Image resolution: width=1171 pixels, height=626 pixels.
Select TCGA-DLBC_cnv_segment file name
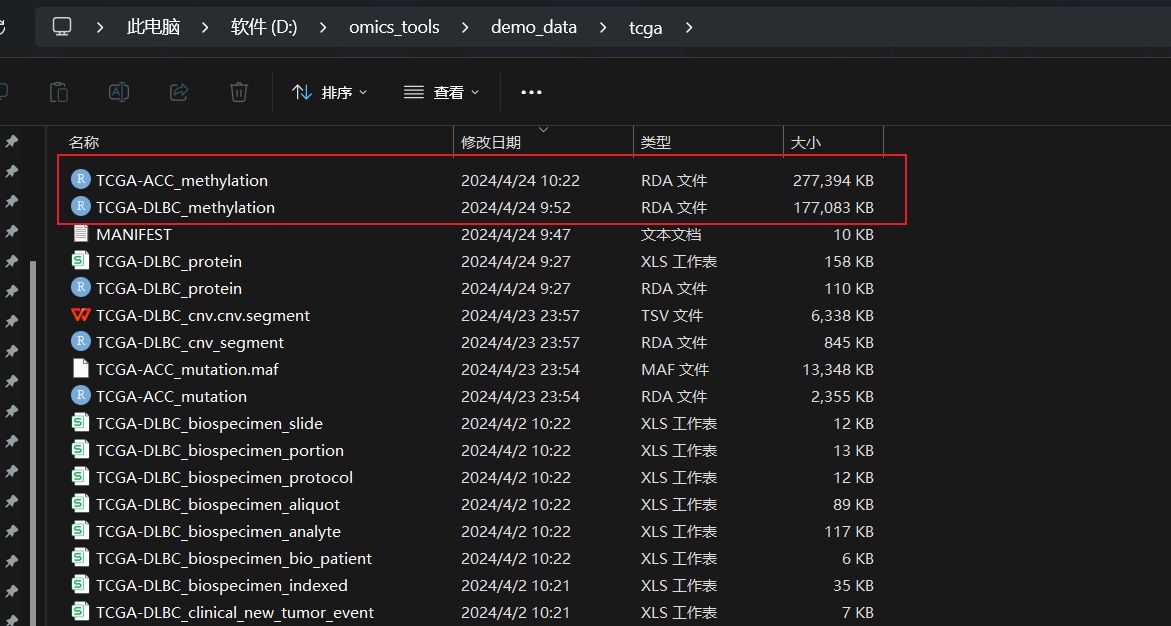click(x=190, y=342)
